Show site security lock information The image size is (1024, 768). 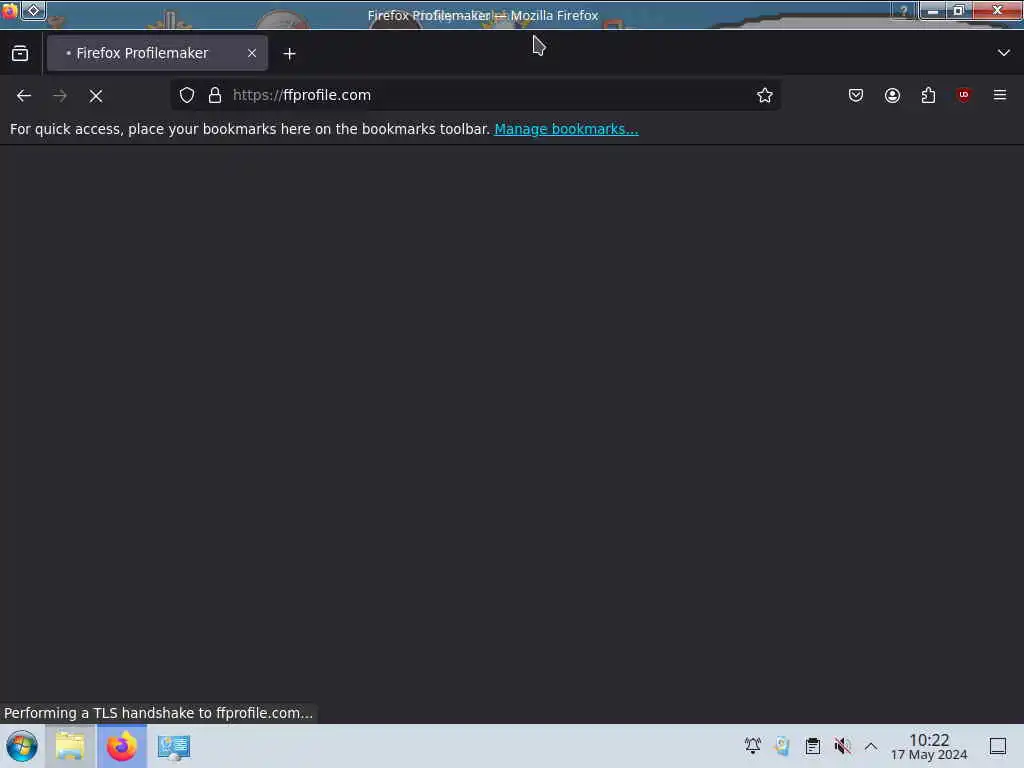click(x=215, y=95)
